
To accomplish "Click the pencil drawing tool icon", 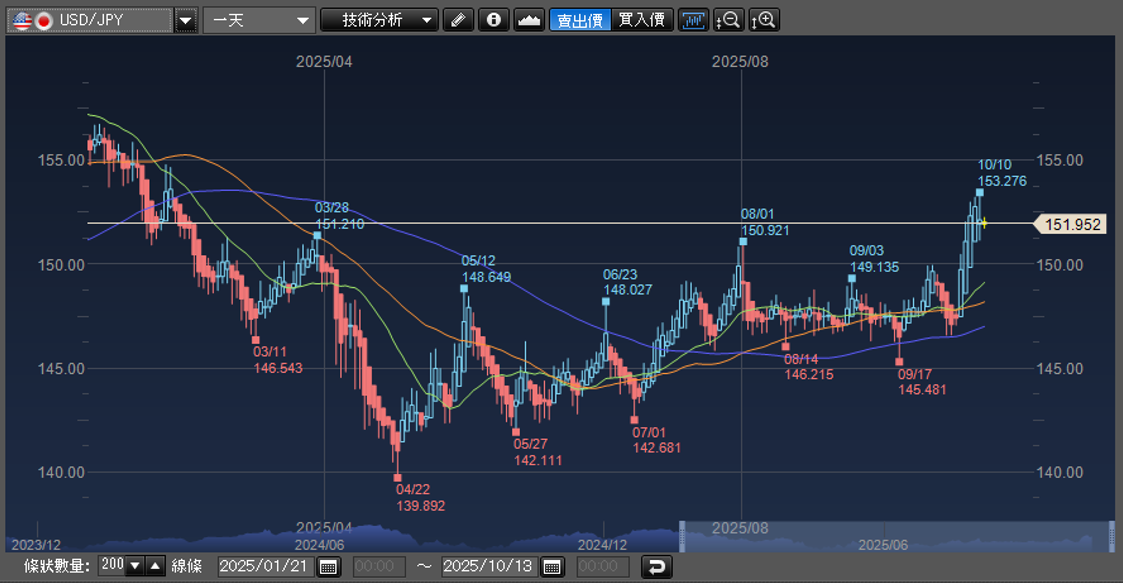I will [x=457, y=20].
